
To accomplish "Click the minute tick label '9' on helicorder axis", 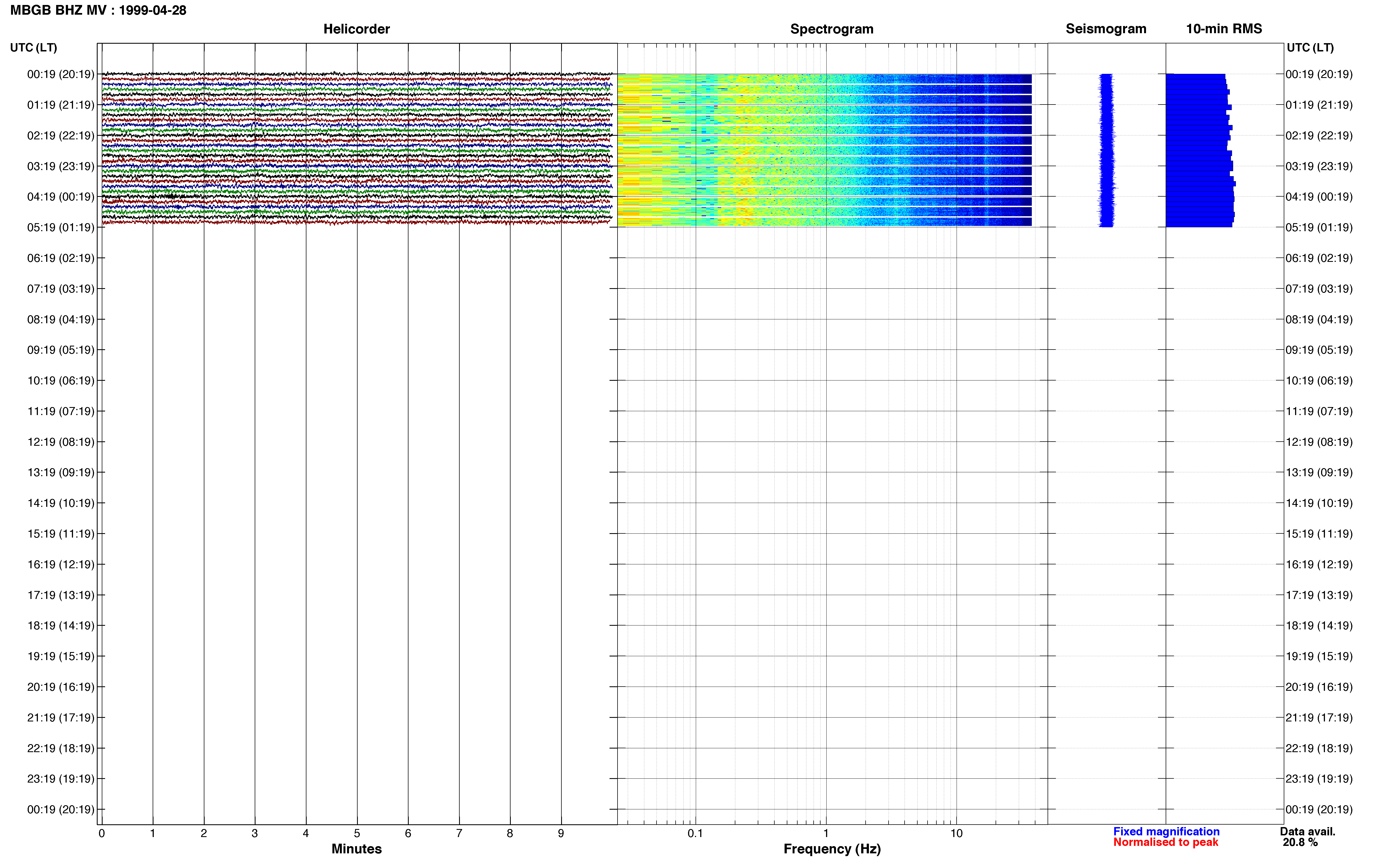I will tap(561, 833).
